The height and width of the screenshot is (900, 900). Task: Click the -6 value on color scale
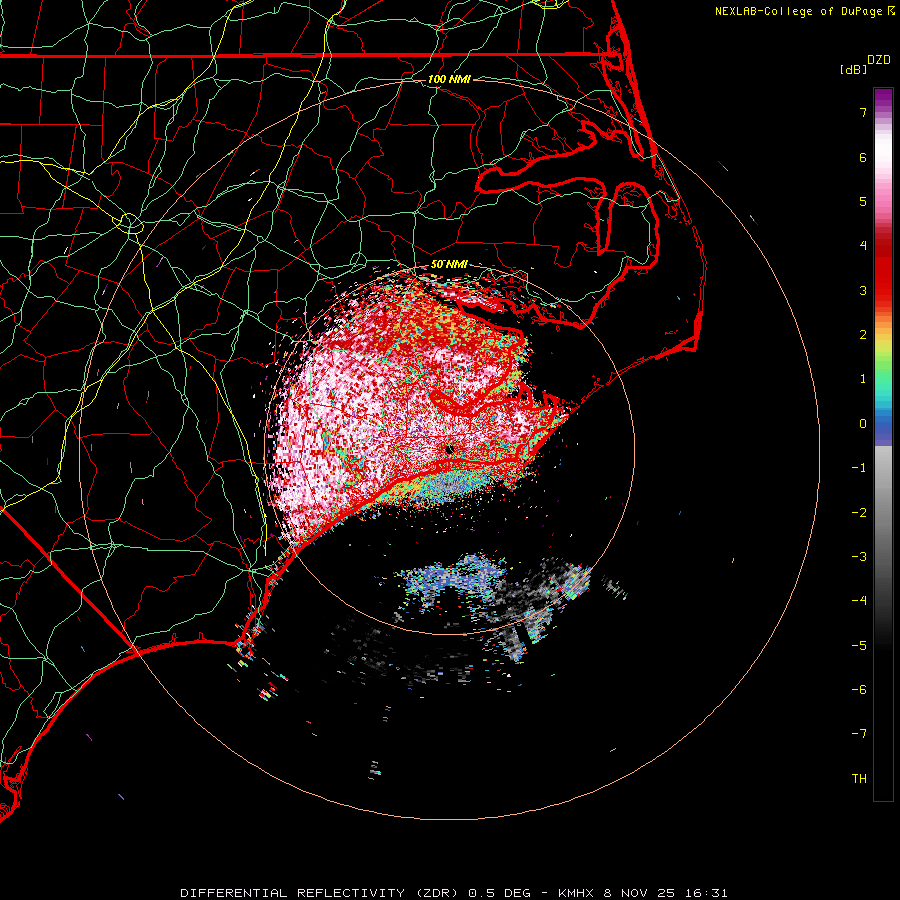coord(859,690)
